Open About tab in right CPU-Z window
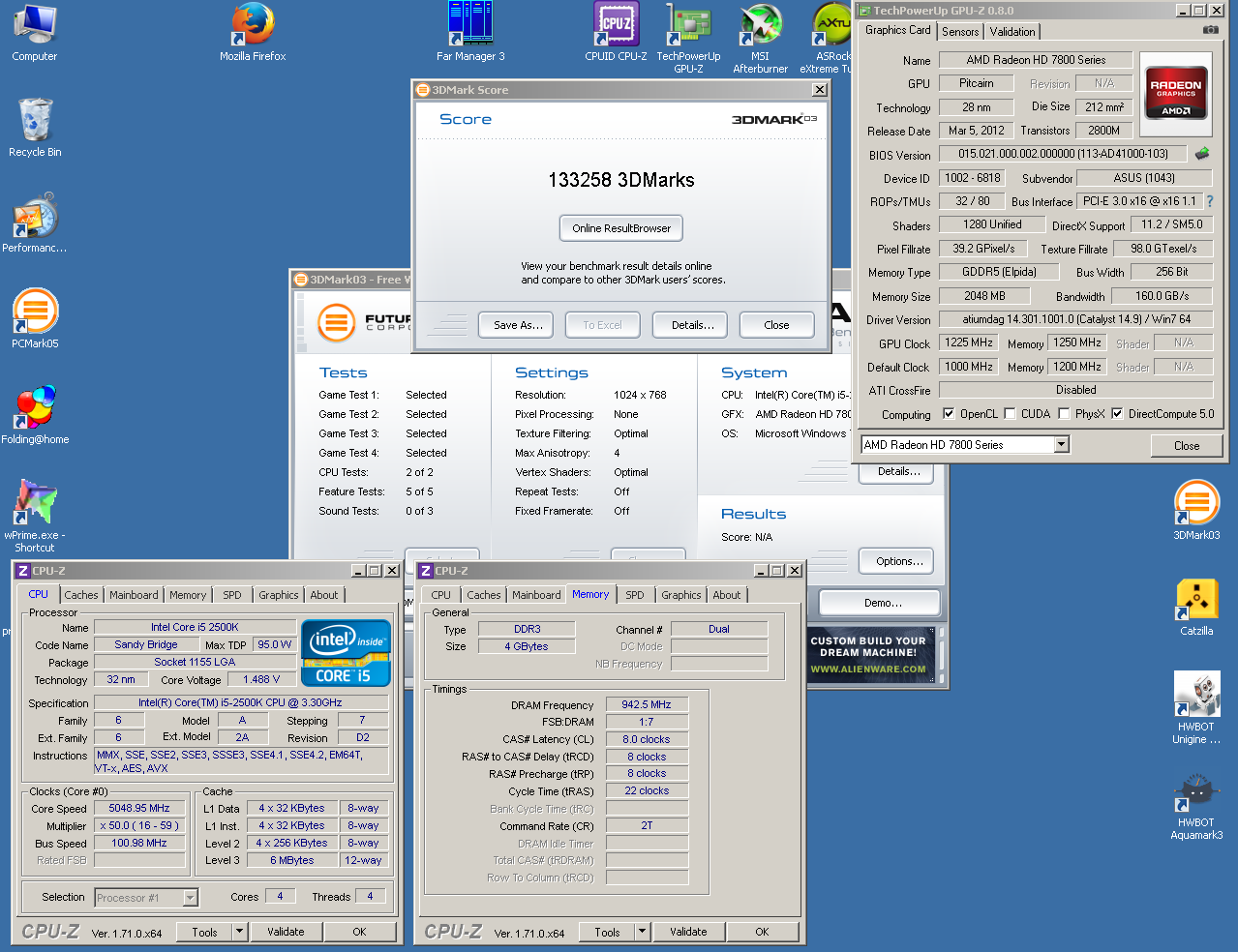The image size is (1238, 952). tap(727, 595)
